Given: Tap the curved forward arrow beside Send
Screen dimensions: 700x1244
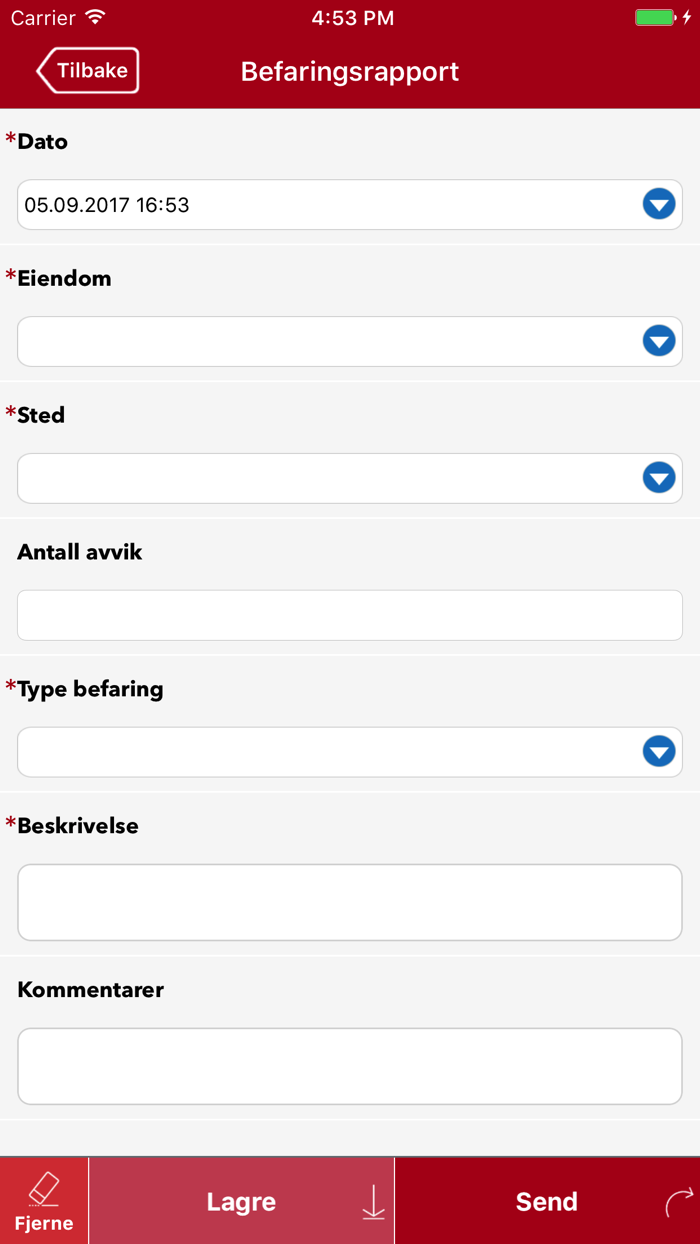Looking at the screenshot, I should point(678,1203).
